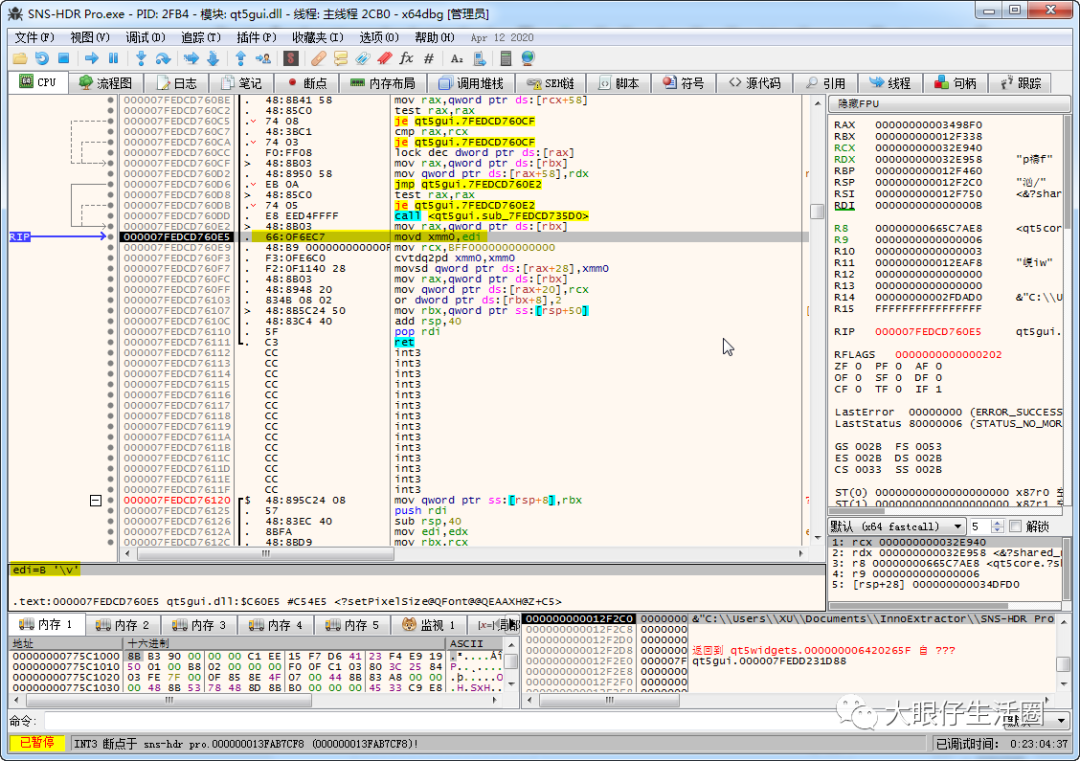Click the disassembly horizontal scrollbar thumb
The width and height of the screenshot is (1080, 761).
[x=265, y=554]
